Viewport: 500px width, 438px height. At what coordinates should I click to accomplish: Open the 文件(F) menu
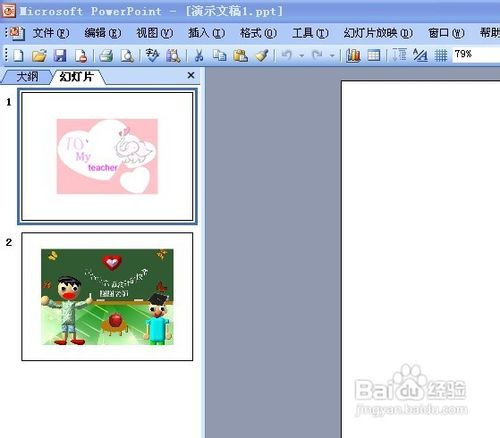pyautogui.click(x=51, y=33)
